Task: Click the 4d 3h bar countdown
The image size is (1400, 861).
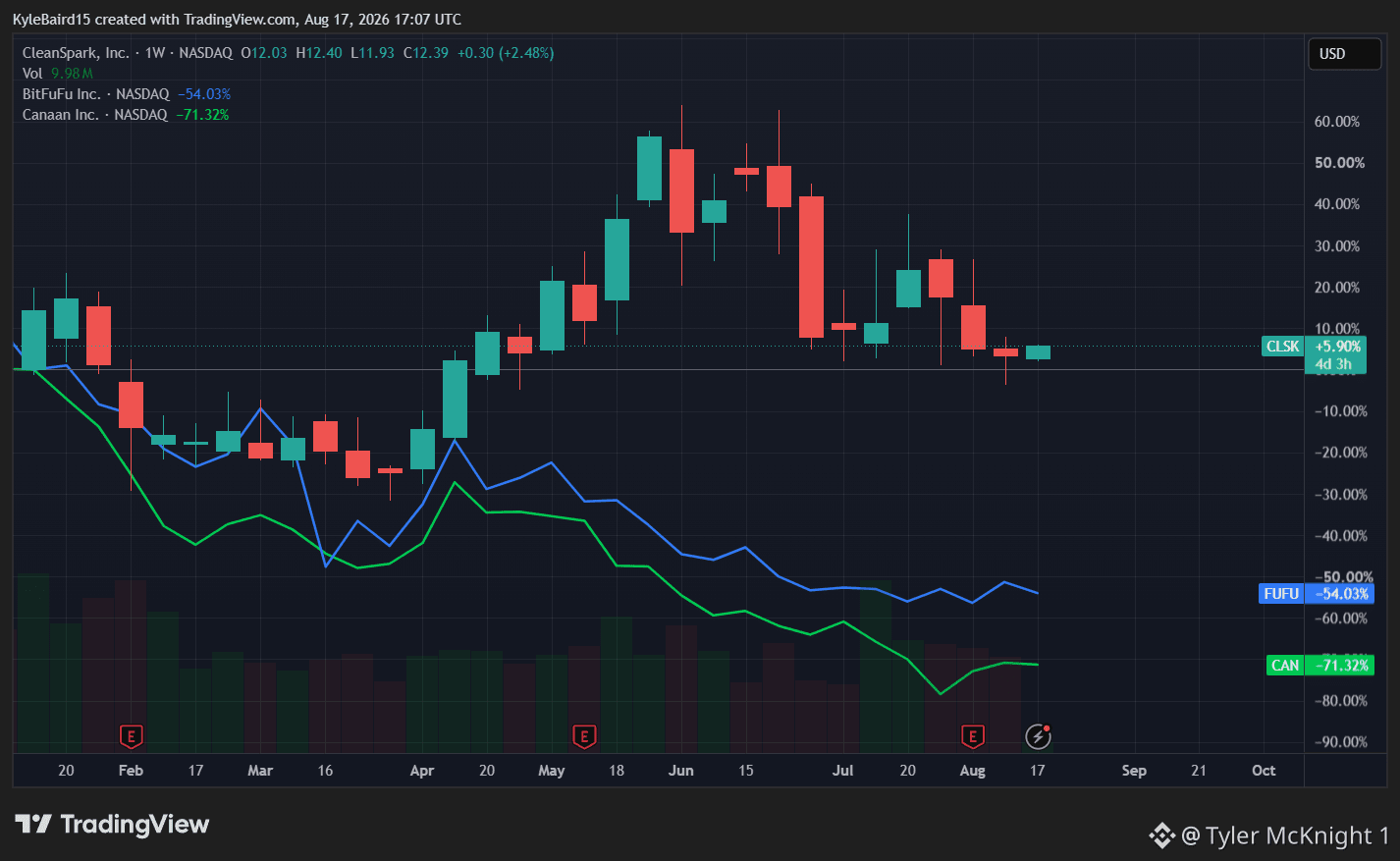Action: coord(1333,364)
